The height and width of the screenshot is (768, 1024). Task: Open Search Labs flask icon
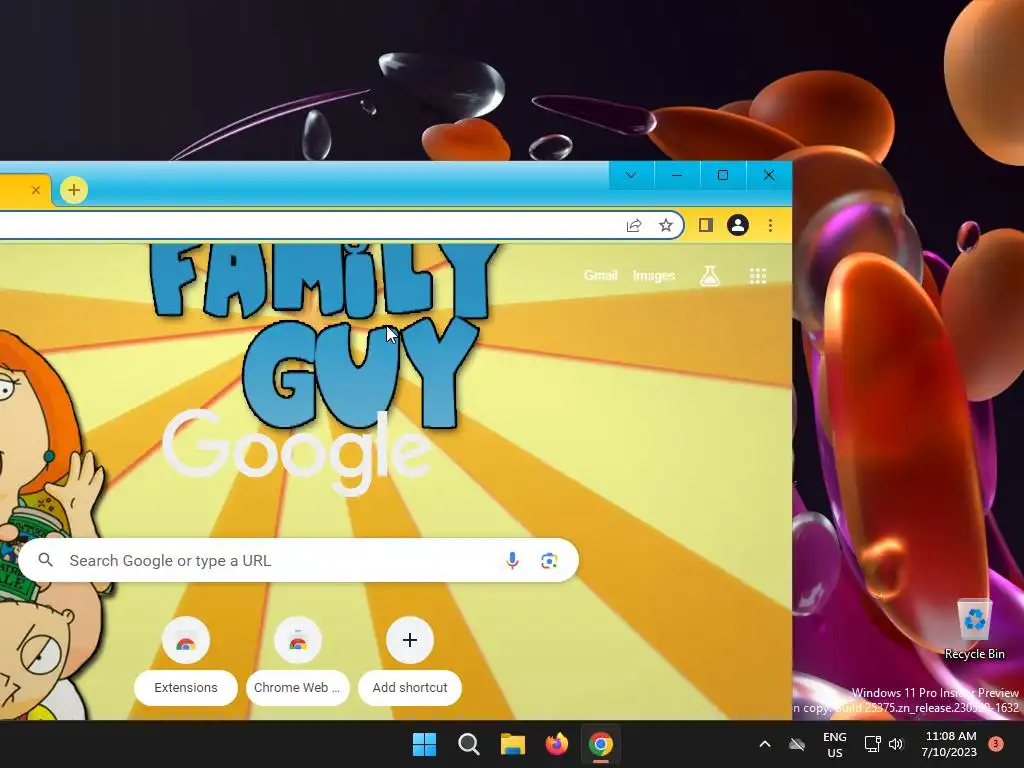710,276
